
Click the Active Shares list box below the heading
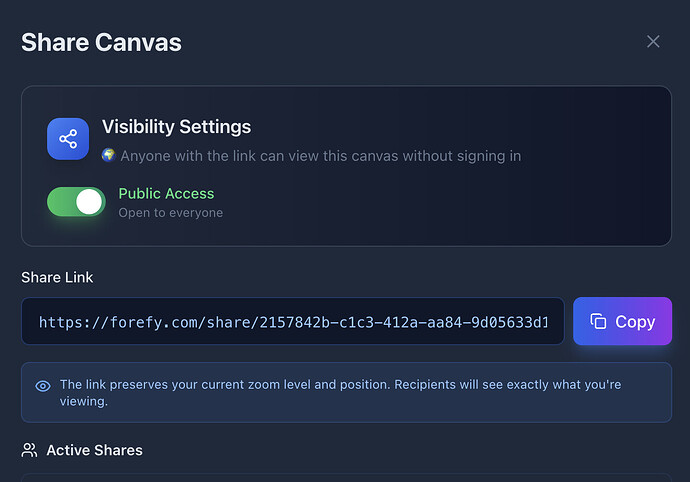345,477
